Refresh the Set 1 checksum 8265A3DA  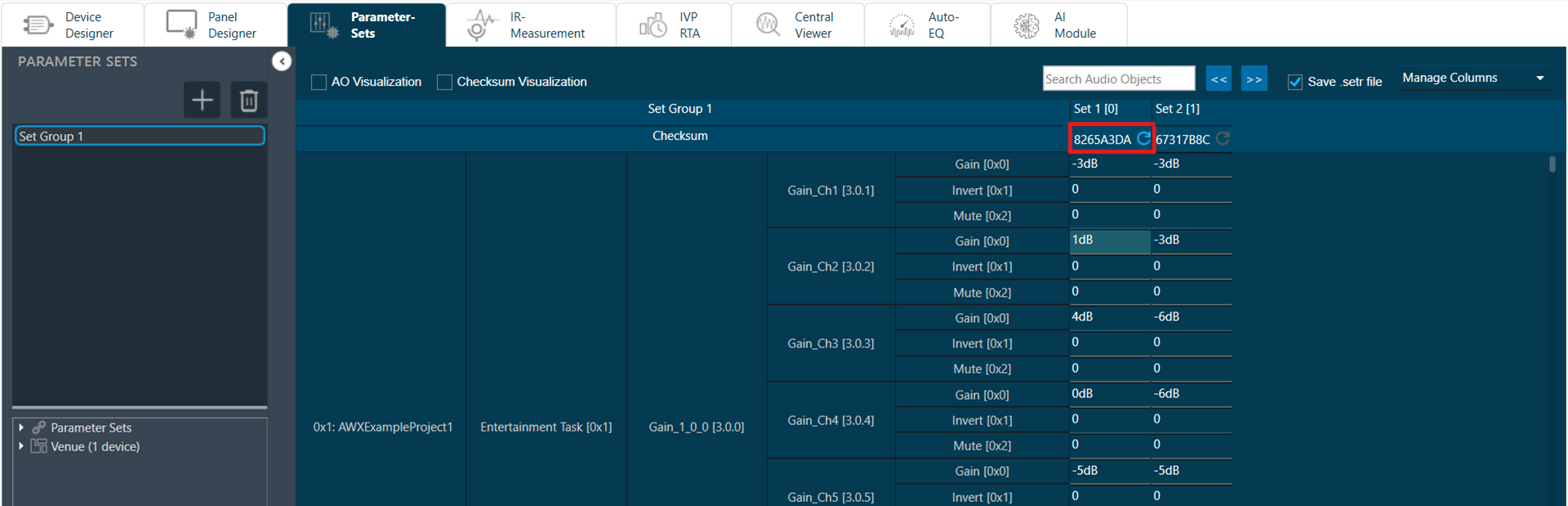click(1143, 138)
